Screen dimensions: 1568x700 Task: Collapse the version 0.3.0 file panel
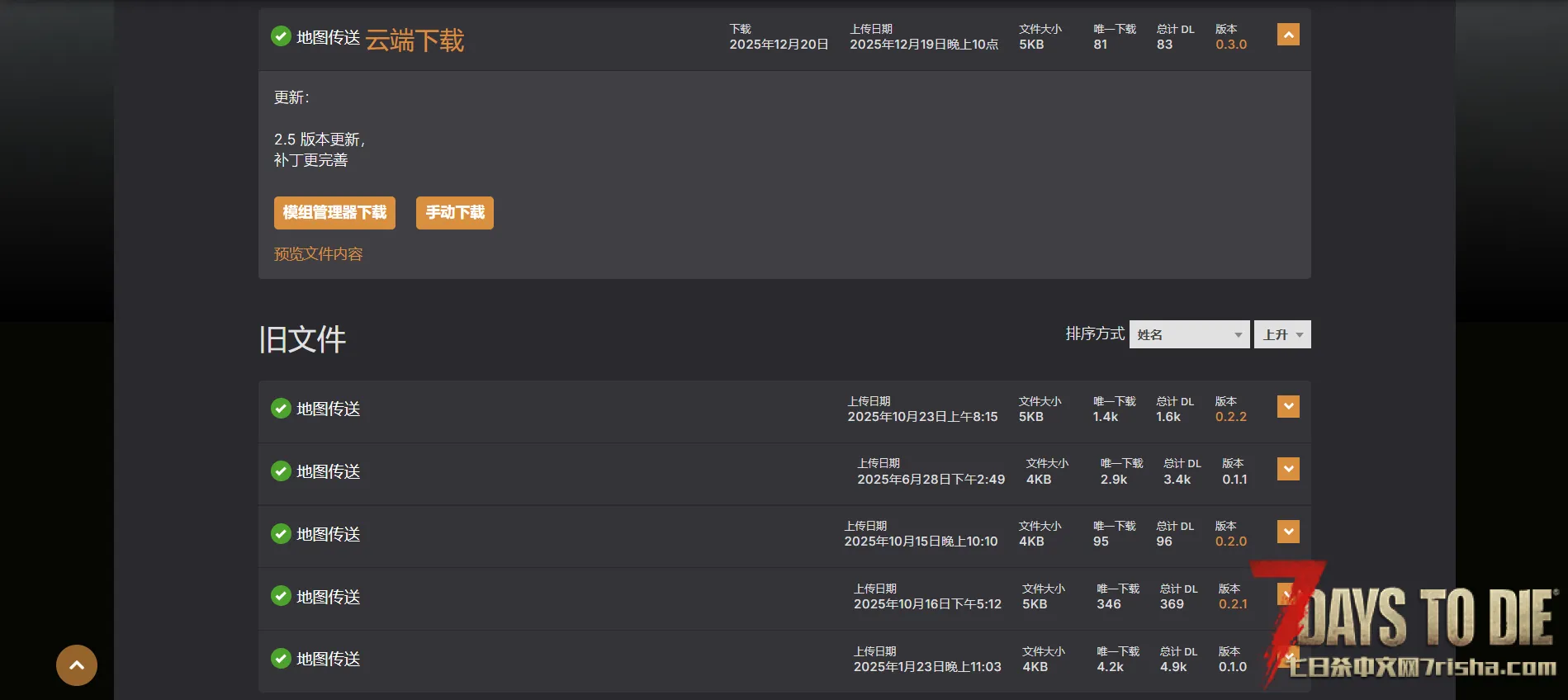1287,35
